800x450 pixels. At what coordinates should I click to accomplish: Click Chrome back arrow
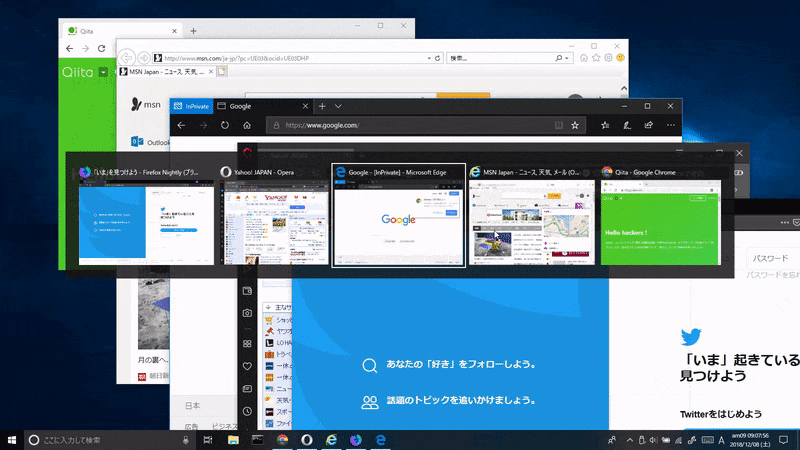69,48
